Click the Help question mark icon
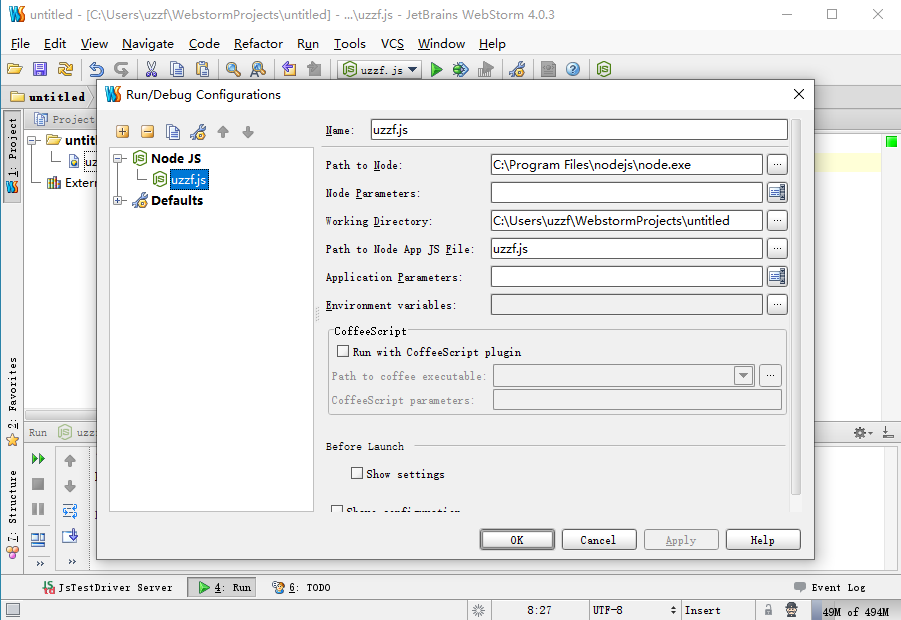 pos(573,70)
